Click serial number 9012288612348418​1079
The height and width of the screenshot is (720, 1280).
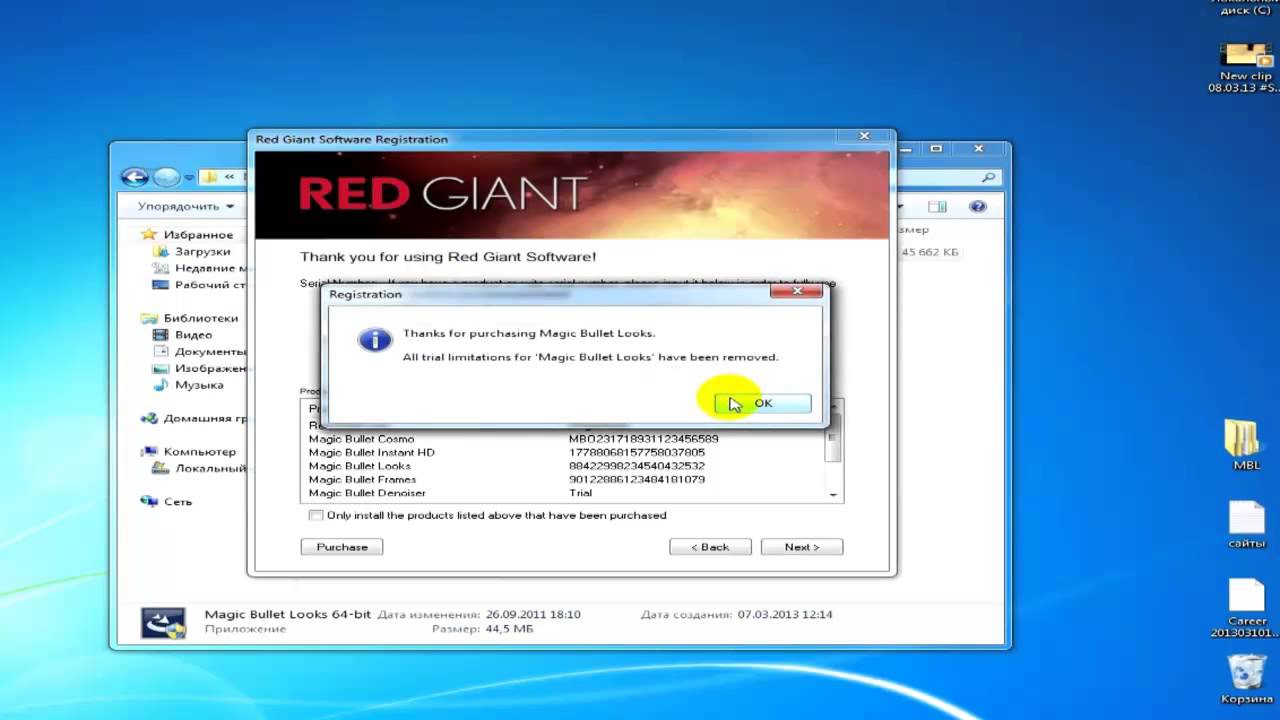(636, 479)
